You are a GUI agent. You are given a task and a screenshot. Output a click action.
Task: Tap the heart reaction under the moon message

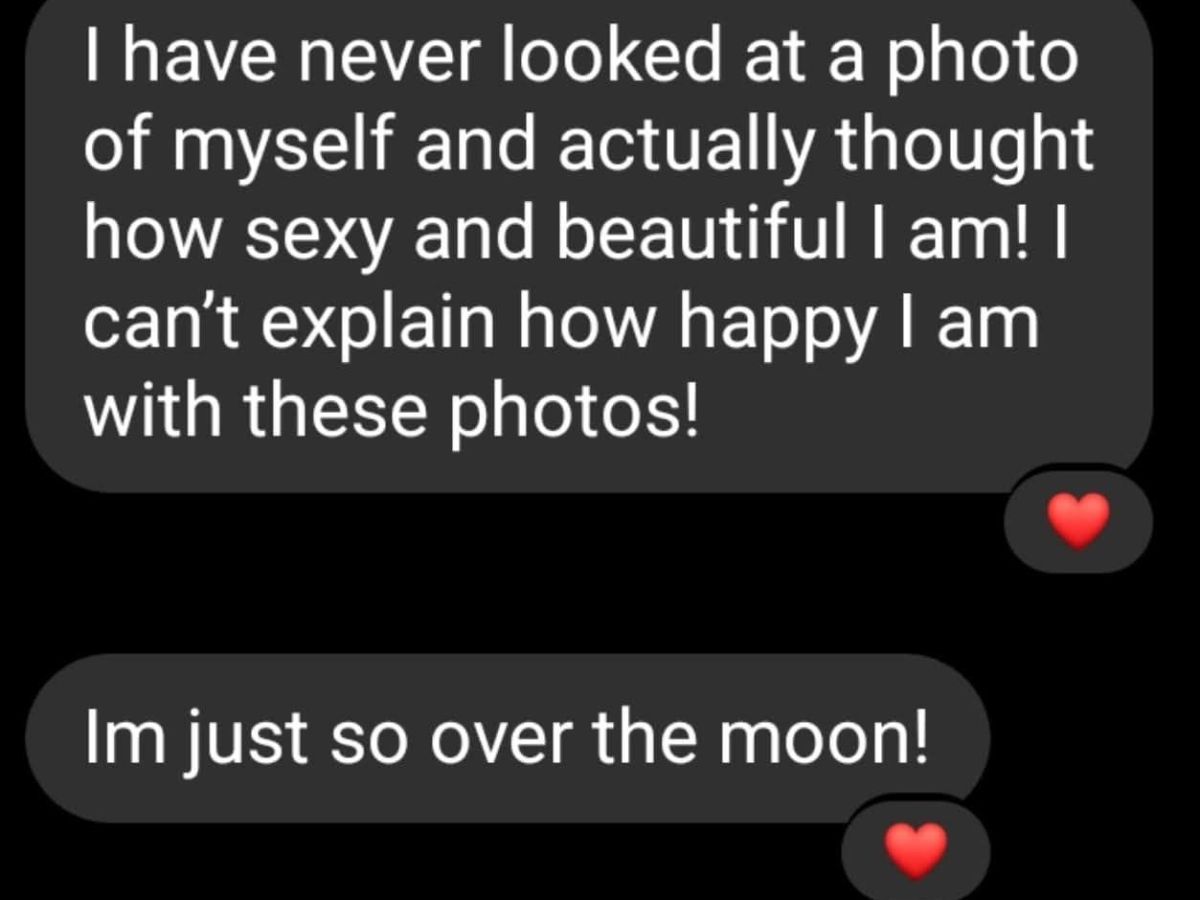click(x=916, y=851)
